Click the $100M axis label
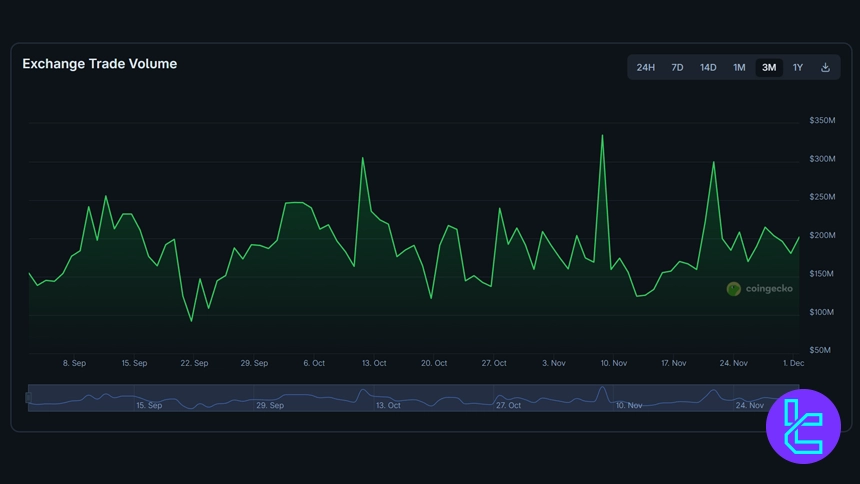This screenshot has height=484, width=860. (x=821, y=312)
